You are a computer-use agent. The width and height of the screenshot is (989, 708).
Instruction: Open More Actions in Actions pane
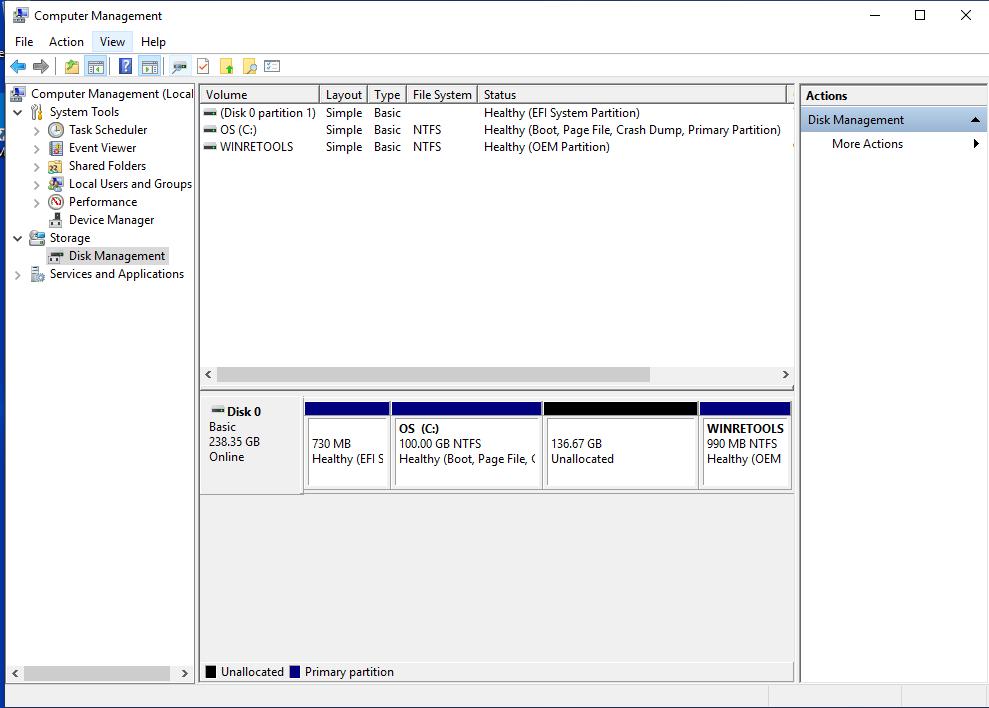click(x=867, y=144)
